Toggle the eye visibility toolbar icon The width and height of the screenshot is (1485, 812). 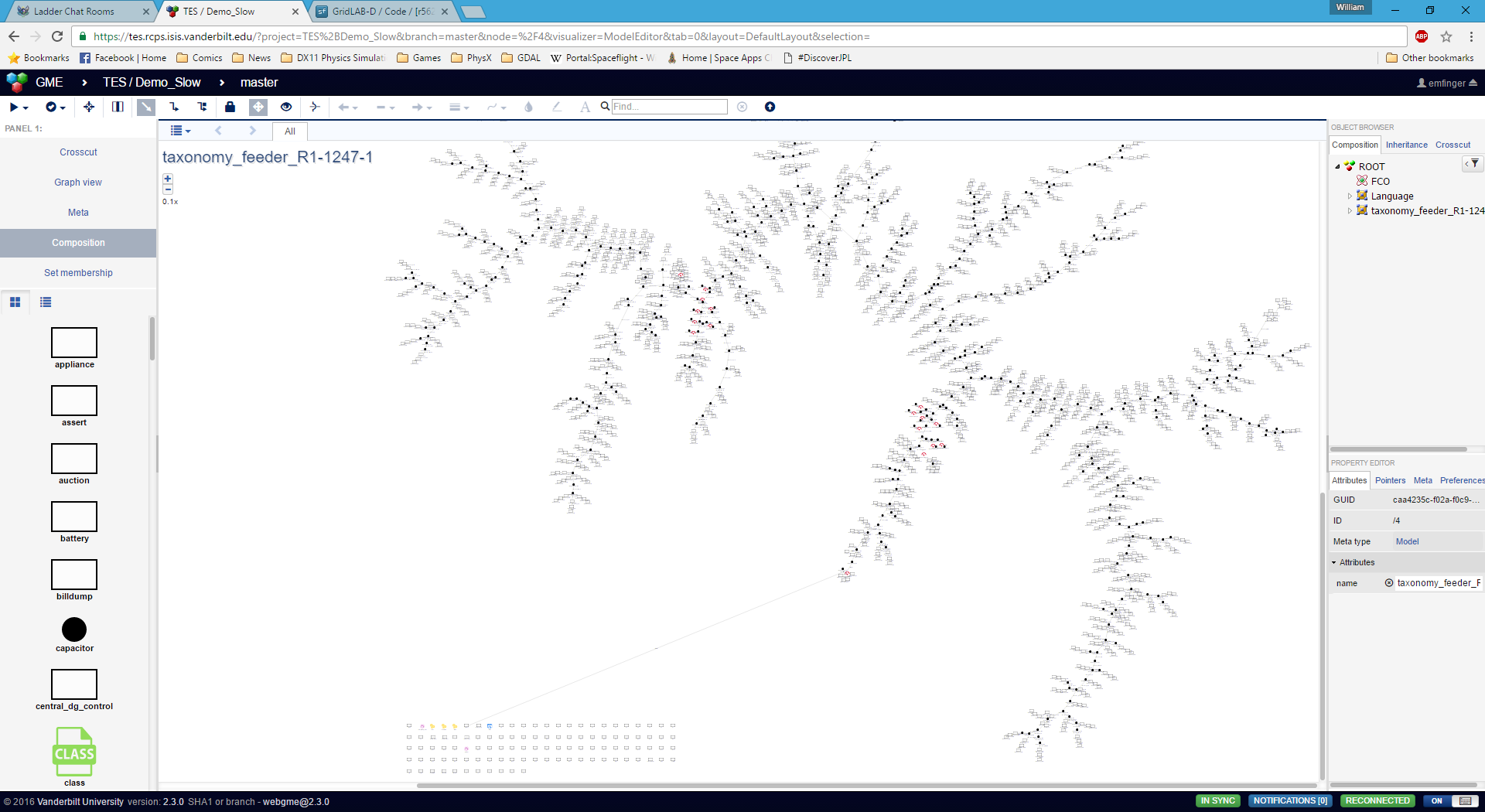point(286,107)
